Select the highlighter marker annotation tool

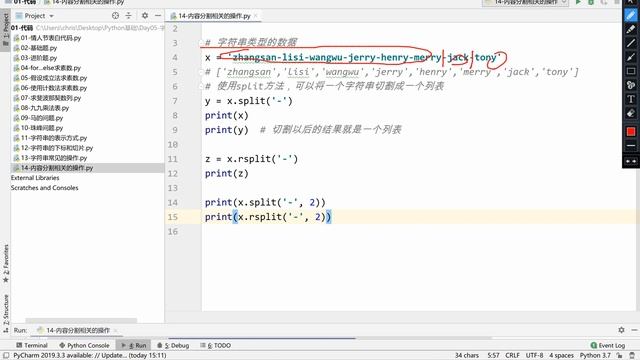tap(631, 29)
